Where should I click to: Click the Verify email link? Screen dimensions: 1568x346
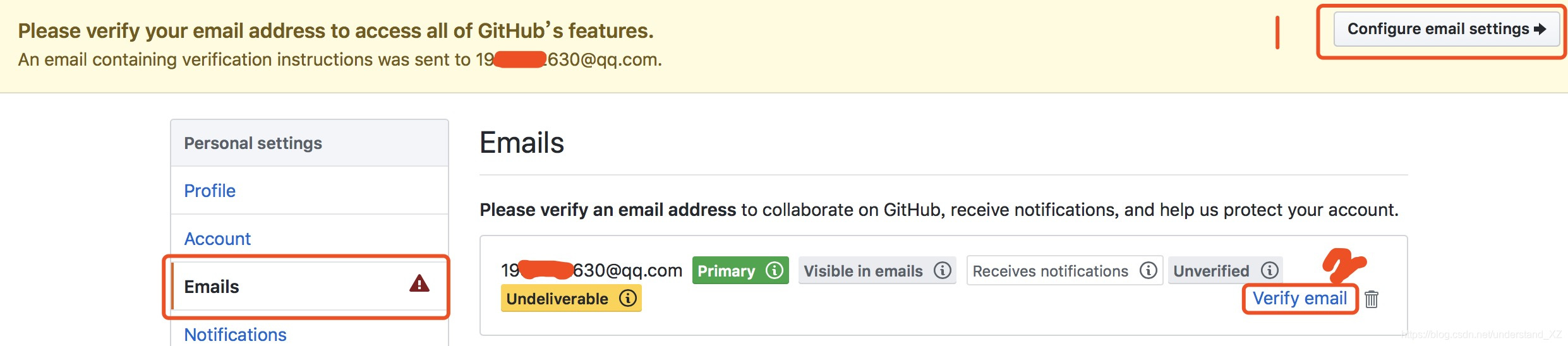pyautogui.click(x=1300, y=298)
